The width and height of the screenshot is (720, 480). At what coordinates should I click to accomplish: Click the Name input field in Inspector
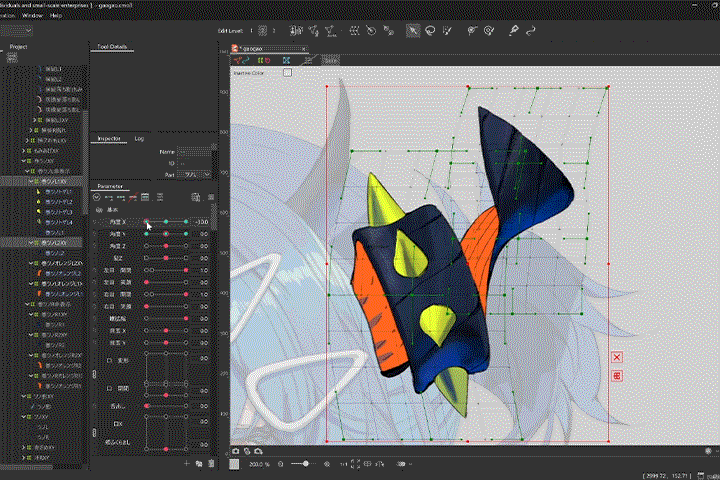coord(194,152)
